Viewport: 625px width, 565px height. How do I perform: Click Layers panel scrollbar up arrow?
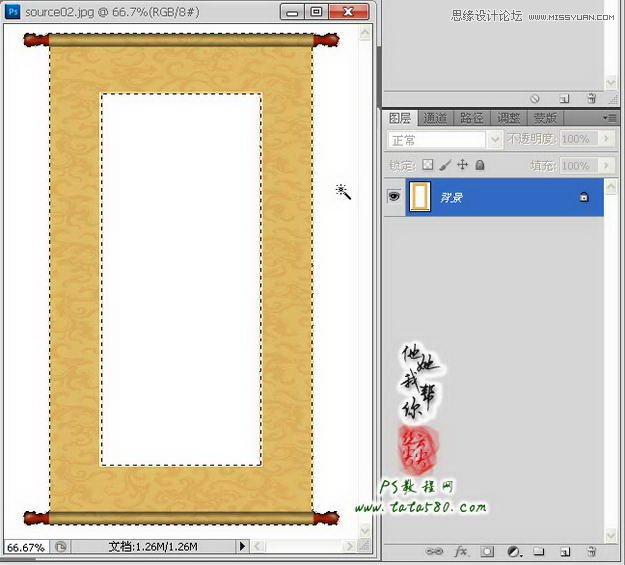point(611,187)
